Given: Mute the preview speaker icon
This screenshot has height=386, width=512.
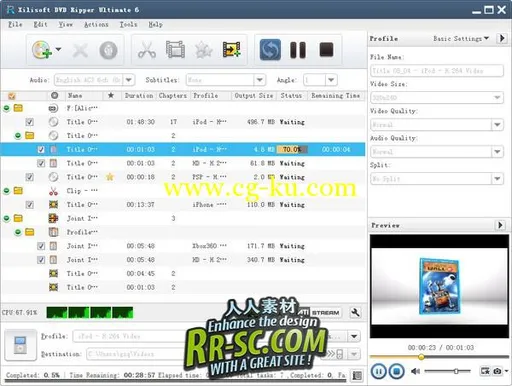Looking at the screenshot, I should pos(415,371).
